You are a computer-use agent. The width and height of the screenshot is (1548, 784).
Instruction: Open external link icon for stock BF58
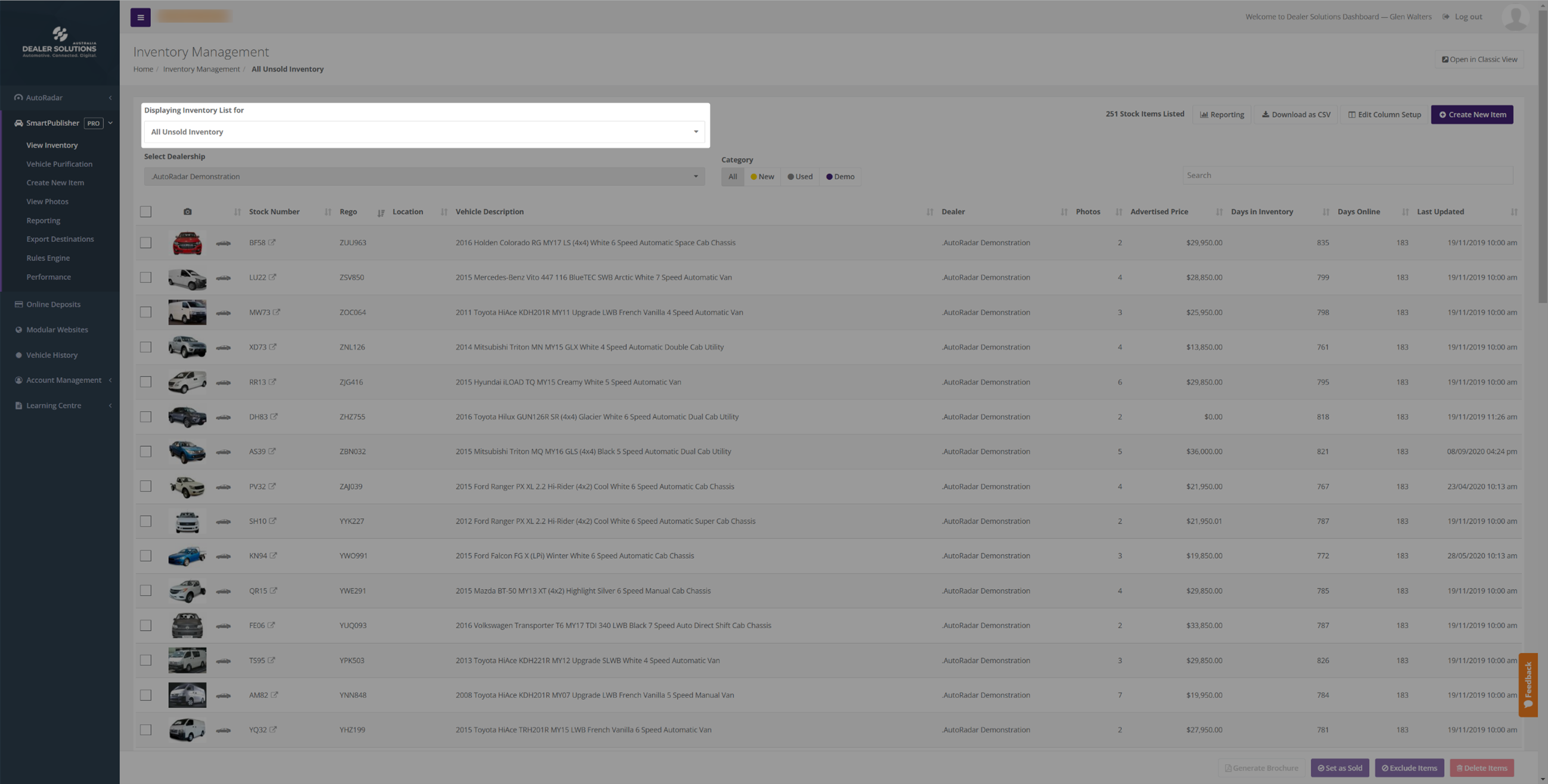272,242
